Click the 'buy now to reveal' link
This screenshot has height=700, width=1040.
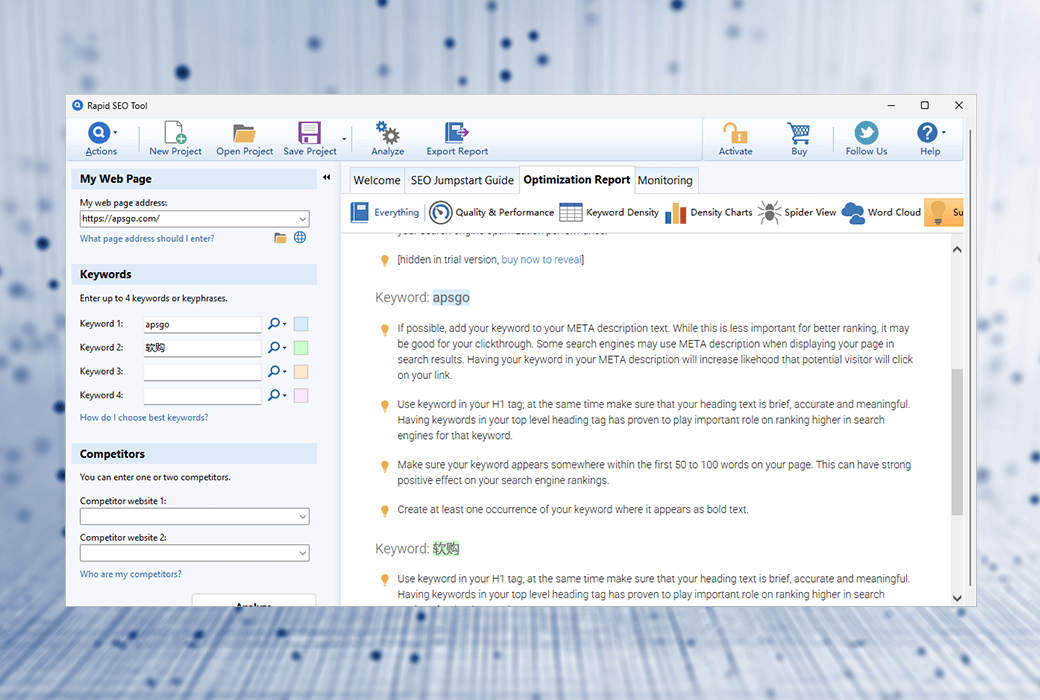coord(541,259)
